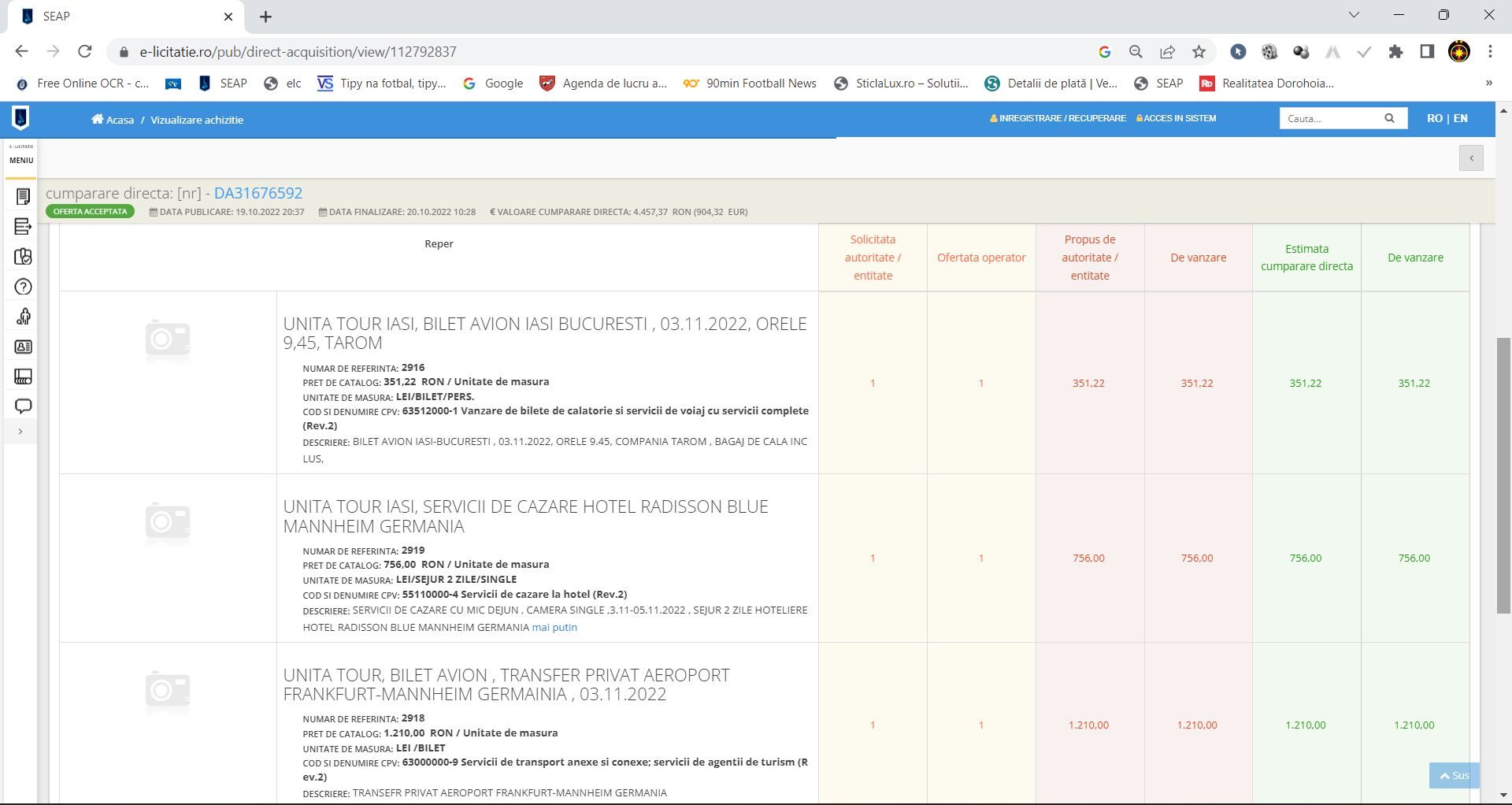1512x805 pixels.
Task: Go to Acasa in breadcrumb
Action: pos(113,120)
